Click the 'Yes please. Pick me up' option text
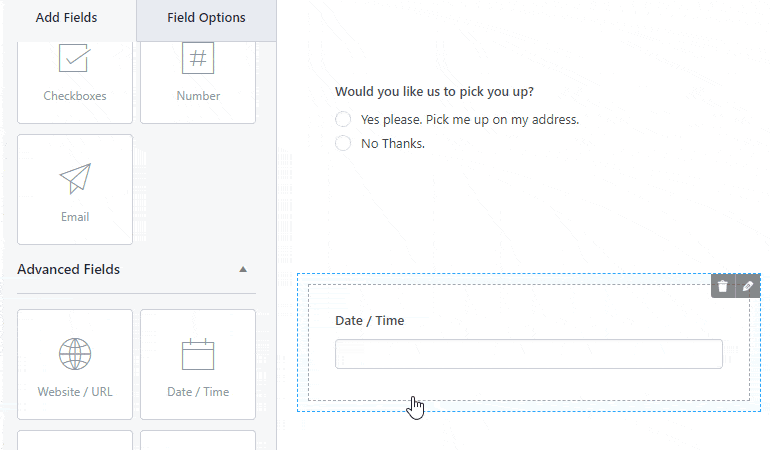The height and width of the screenshot is (450, 770). tap(470, 119)
